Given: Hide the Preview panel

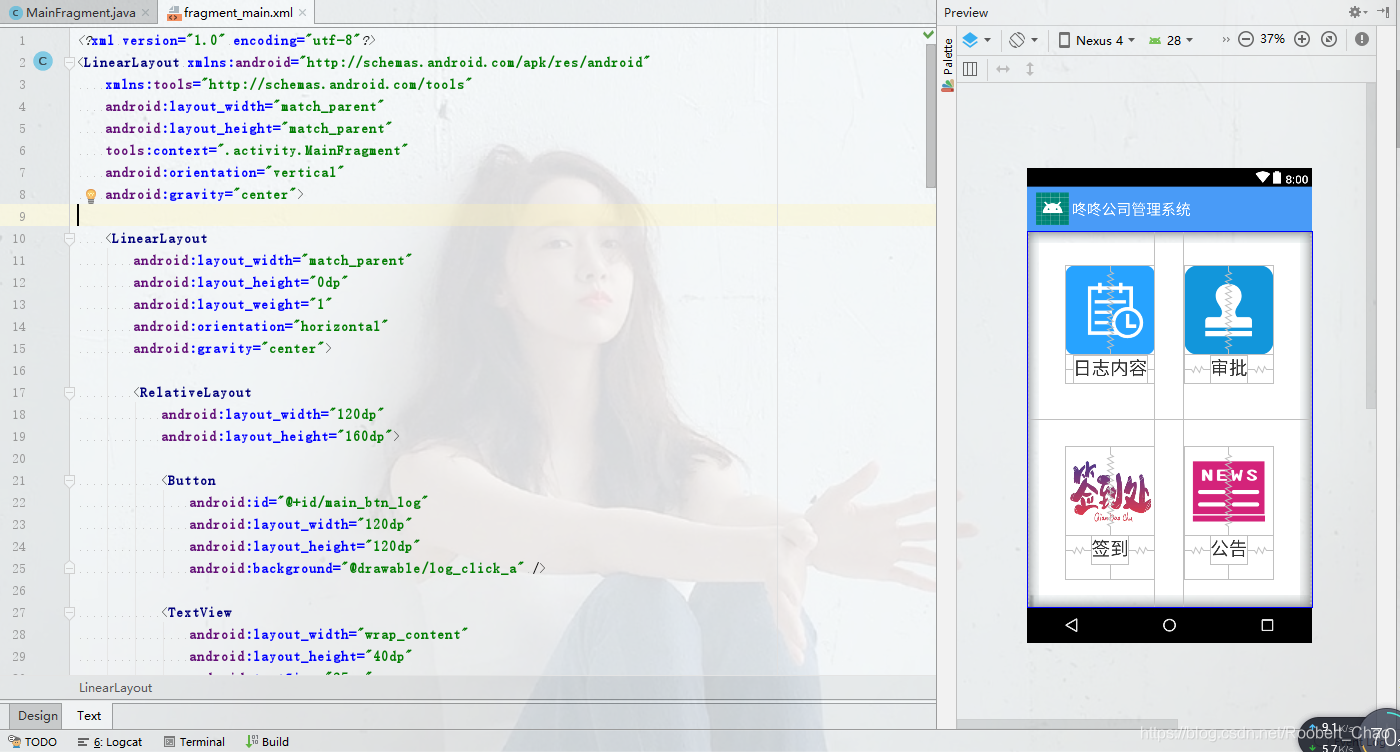Looking at the screenshot, I should click(x=1386, y=12).
